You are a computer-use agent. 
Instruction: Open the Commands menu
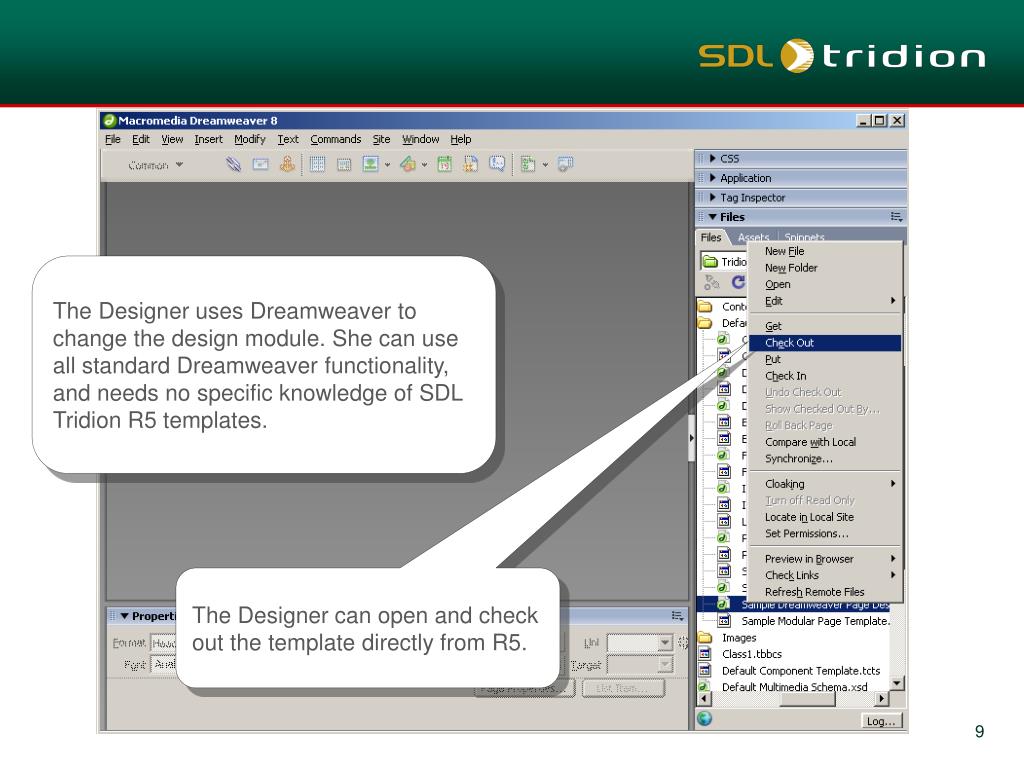pyautogui.click(x=336, y=139)
